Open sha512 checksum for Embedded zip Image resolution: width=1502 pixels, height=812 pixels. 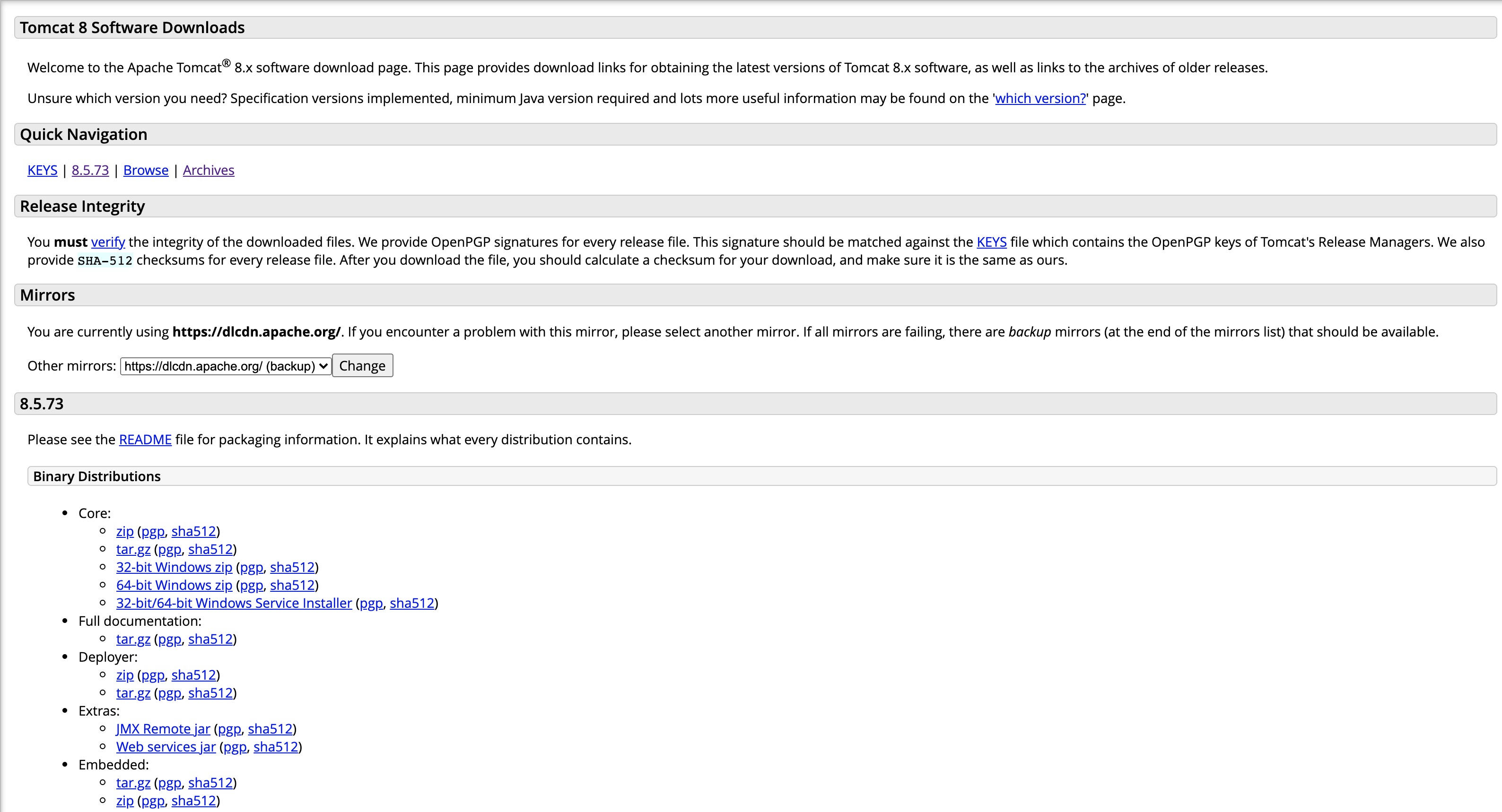pyautogui.click(x=193, y=801)
